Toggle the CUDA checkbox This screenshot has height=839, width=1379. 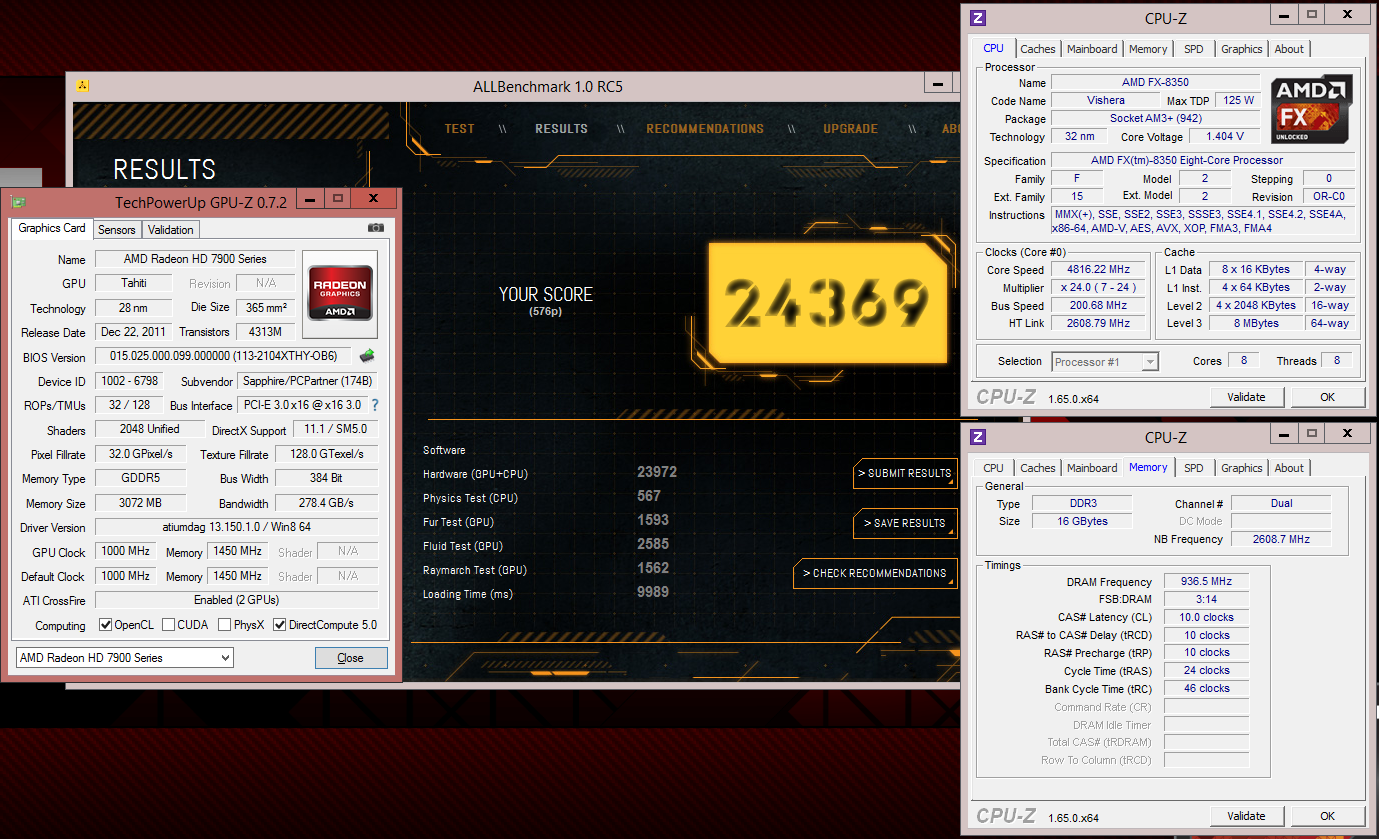point(167,625)
